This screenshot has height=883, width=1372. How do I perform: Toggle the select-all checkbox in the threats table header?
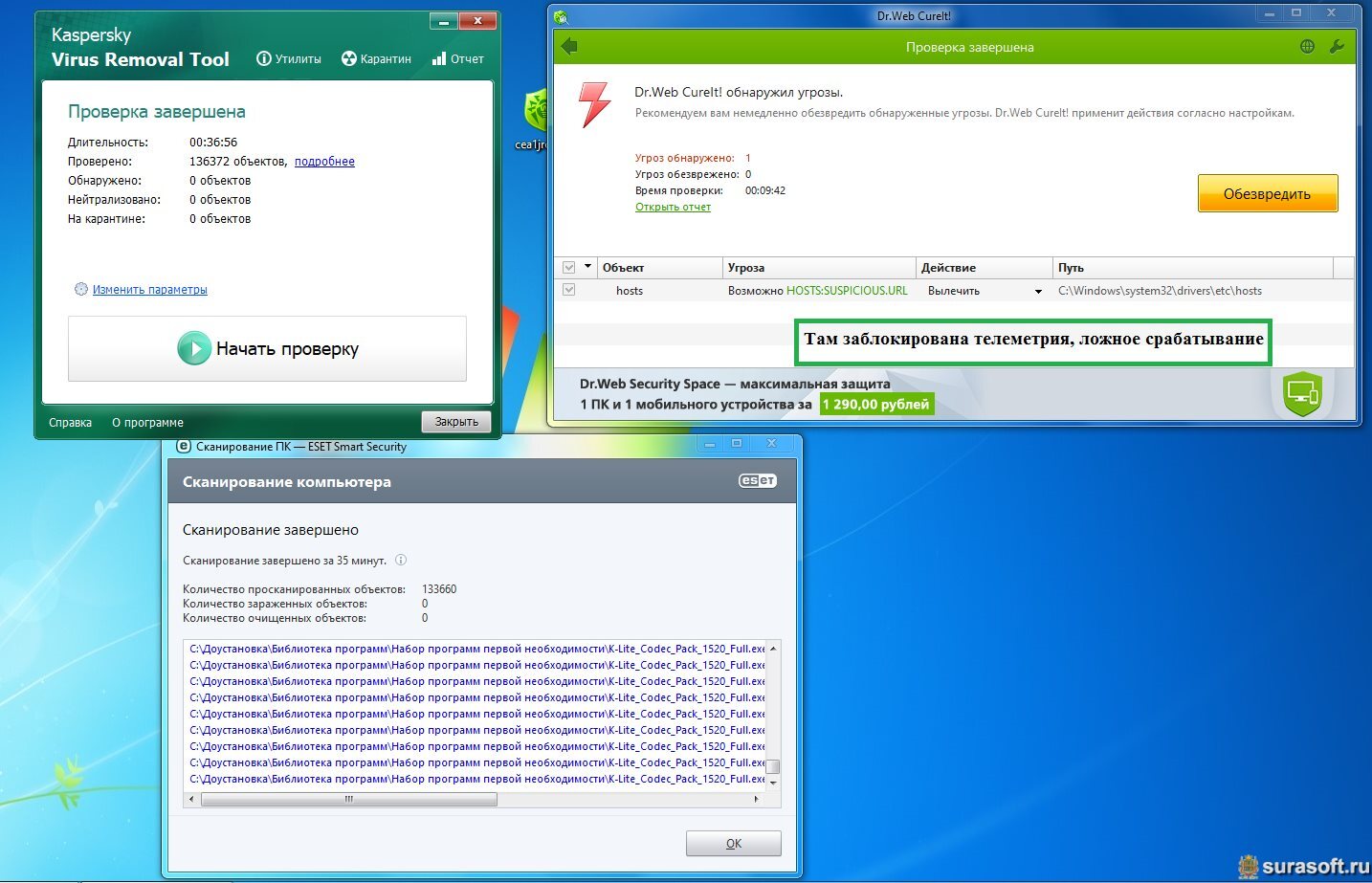click(569, 268)
